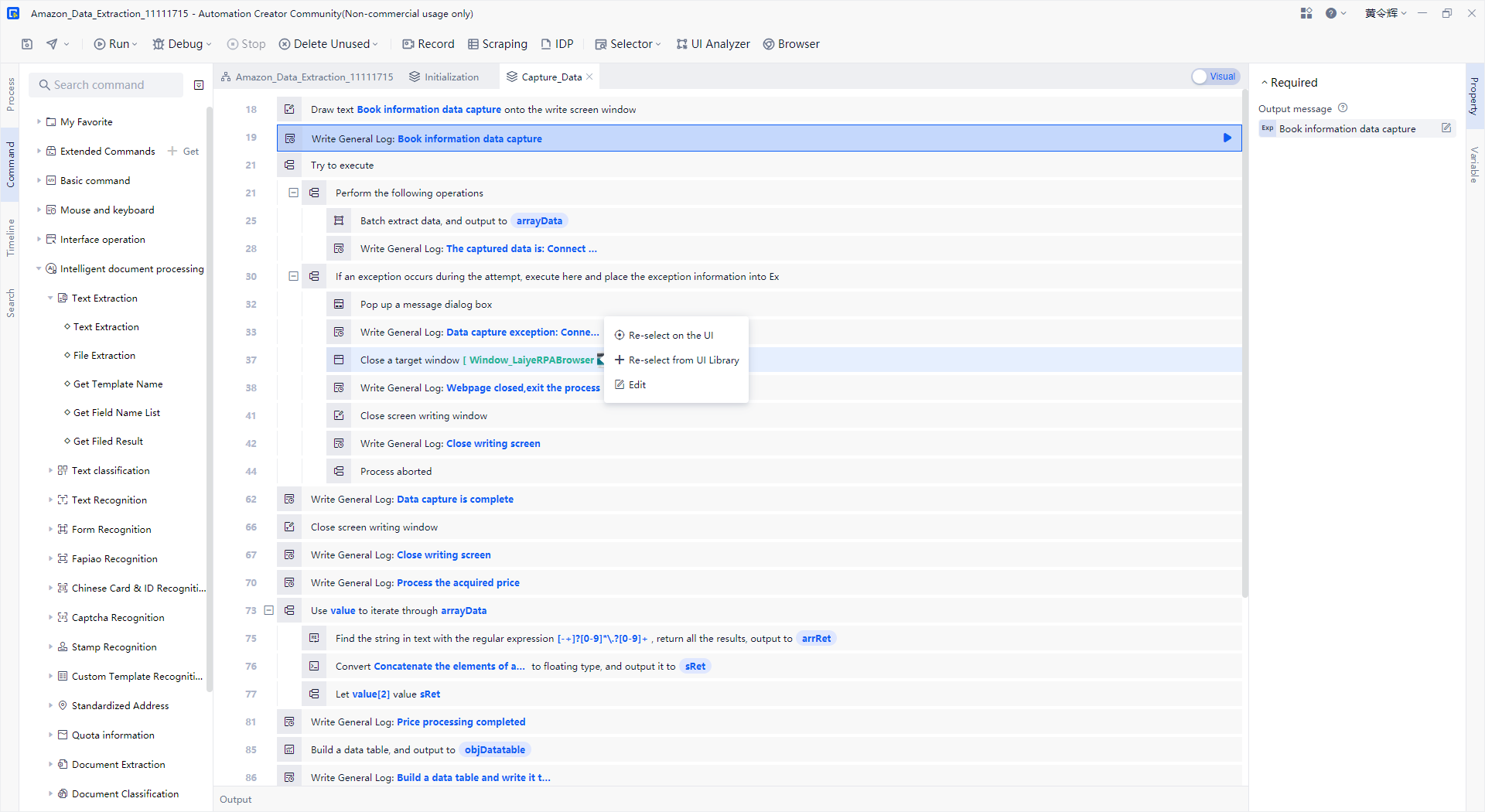Screen dimensions: 1485x812
Task: Open the Scraping tool
Action: coord(497,44)
